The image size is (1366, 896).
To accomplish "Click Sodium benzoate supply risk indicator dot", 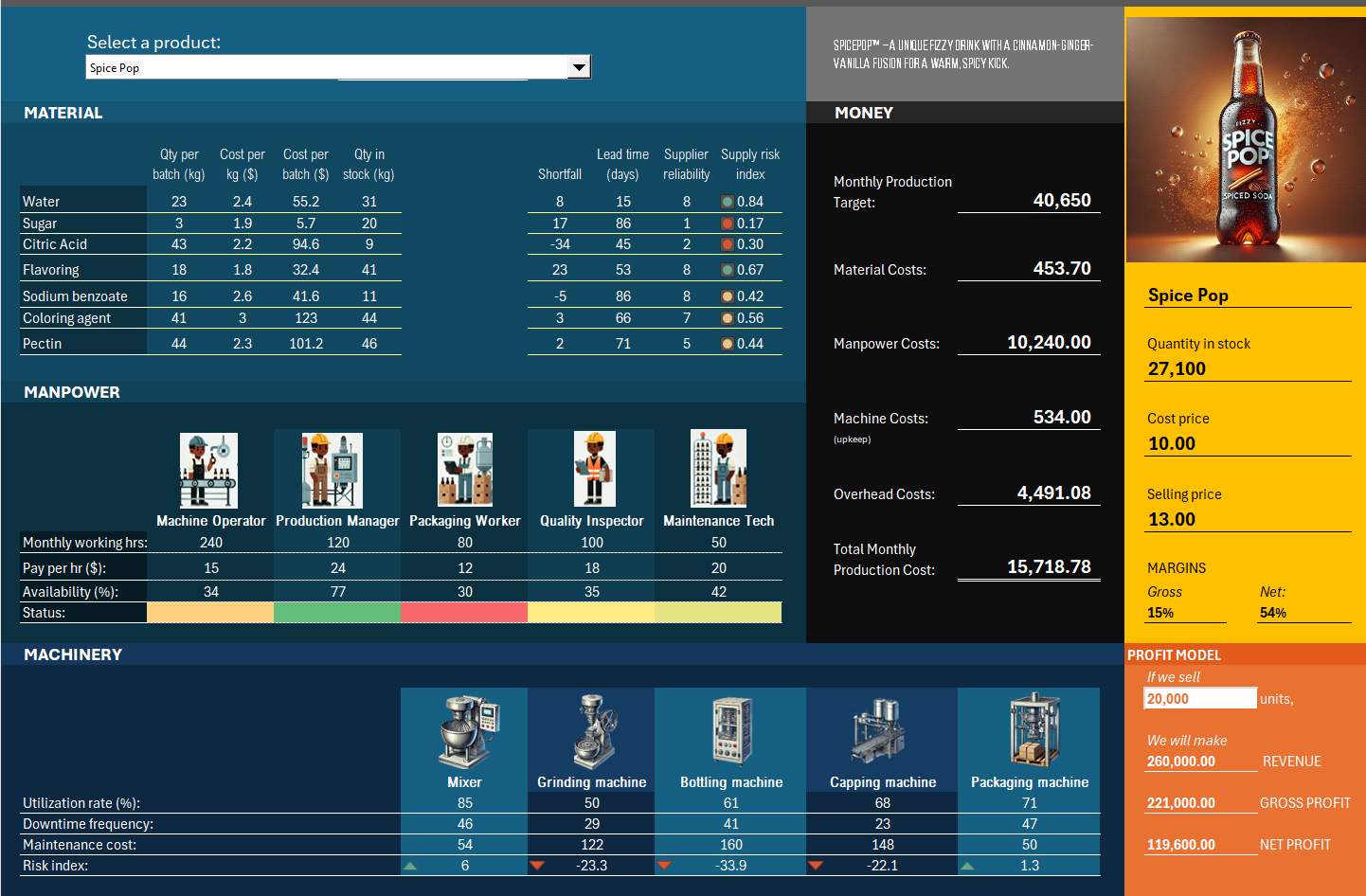I will click(727, 296).
